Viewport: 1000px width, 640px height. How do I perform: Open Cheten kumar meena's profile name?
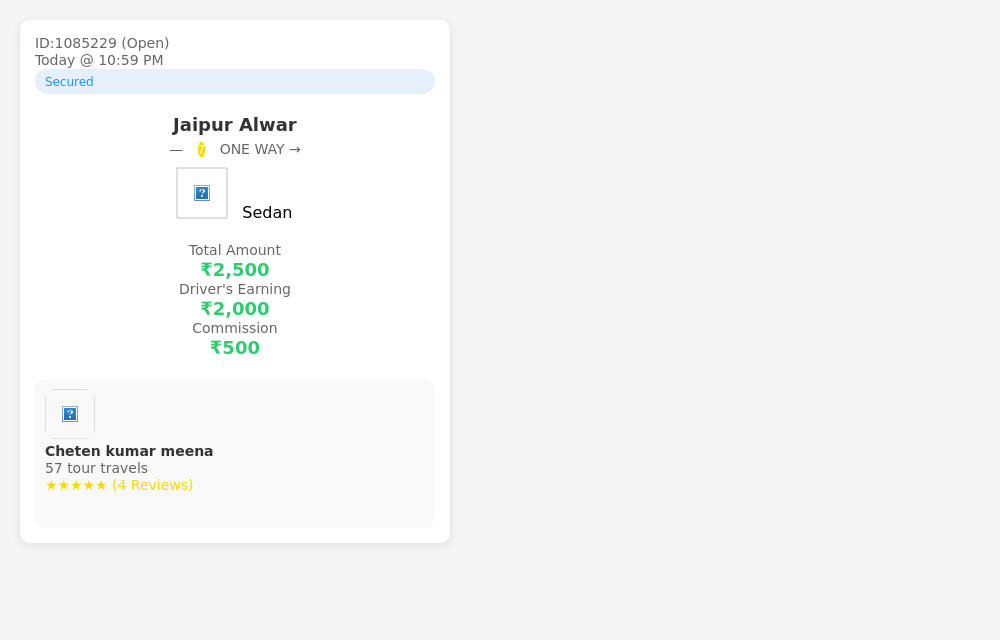129,451
